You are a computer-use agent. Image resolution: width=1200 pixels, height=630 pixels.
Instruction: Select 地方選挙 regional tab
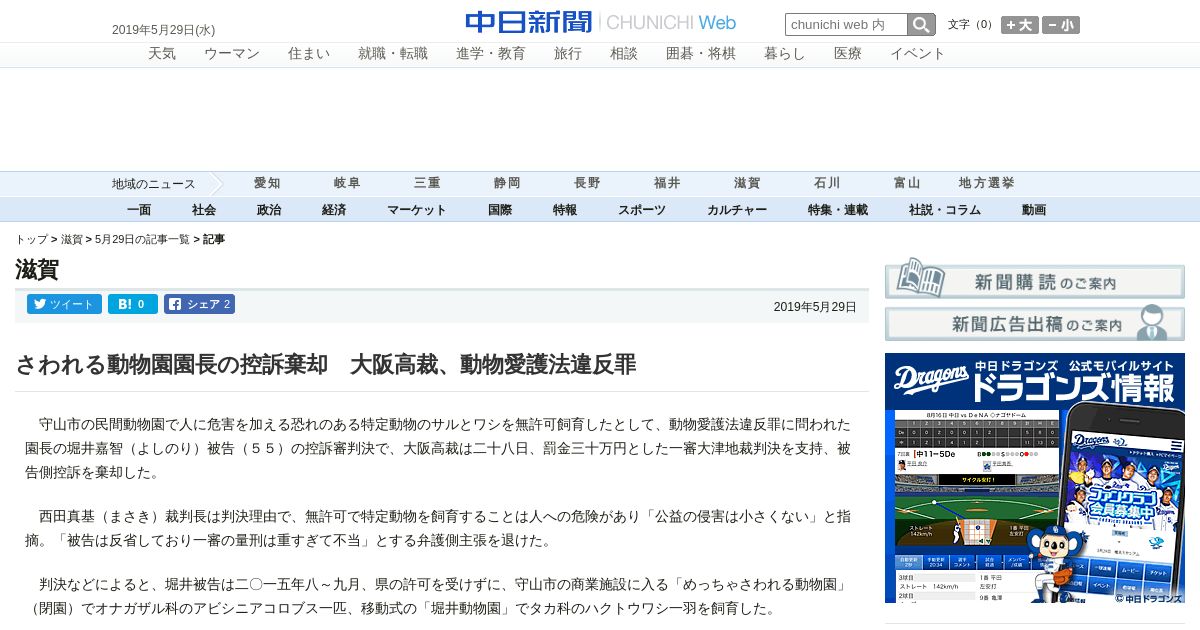[x=987, y=183]
